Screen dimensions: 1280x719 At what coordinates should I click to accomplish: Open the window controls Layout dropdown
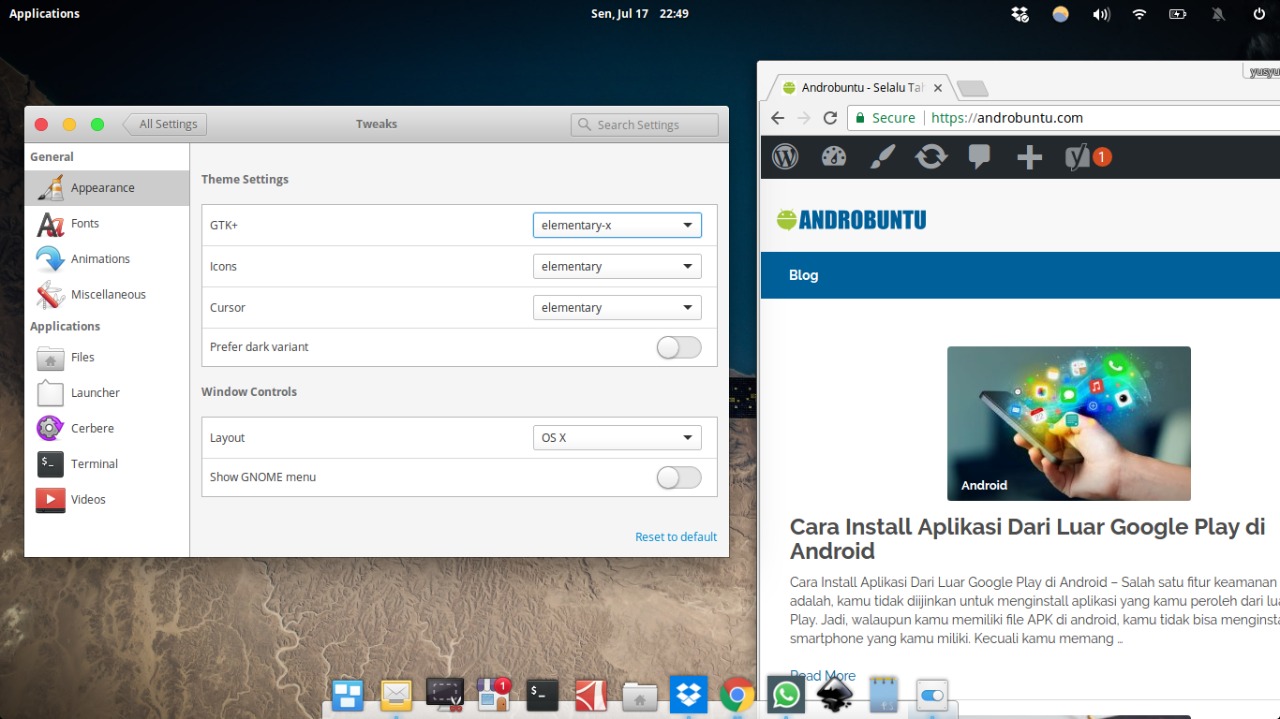616,437
